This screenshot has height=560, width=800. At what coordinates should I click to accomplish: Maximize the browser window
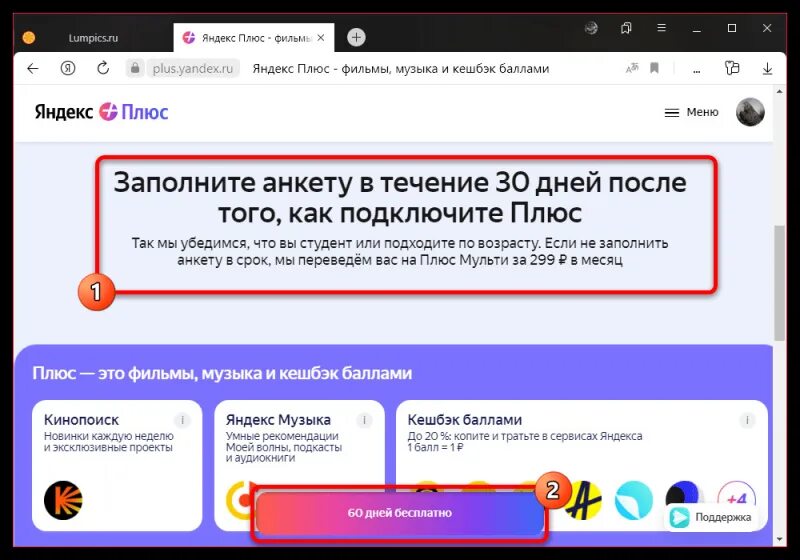[732, 28]
